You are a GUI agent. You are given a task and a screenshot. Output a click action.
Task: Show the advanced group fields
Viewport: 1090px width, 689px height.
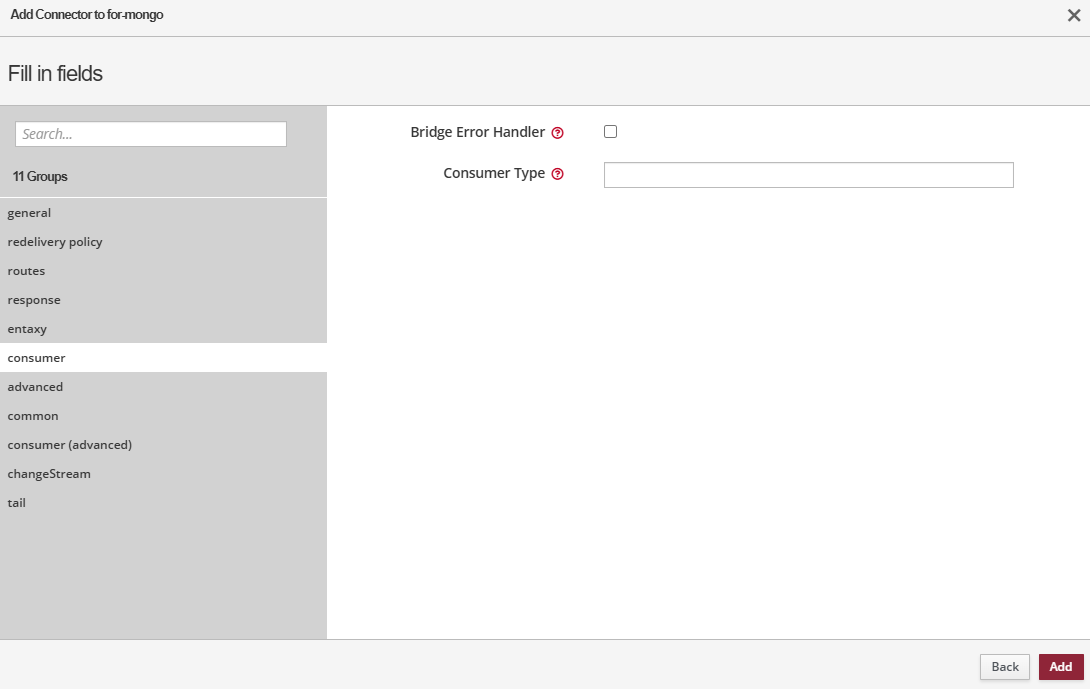[x=35, y=387]
